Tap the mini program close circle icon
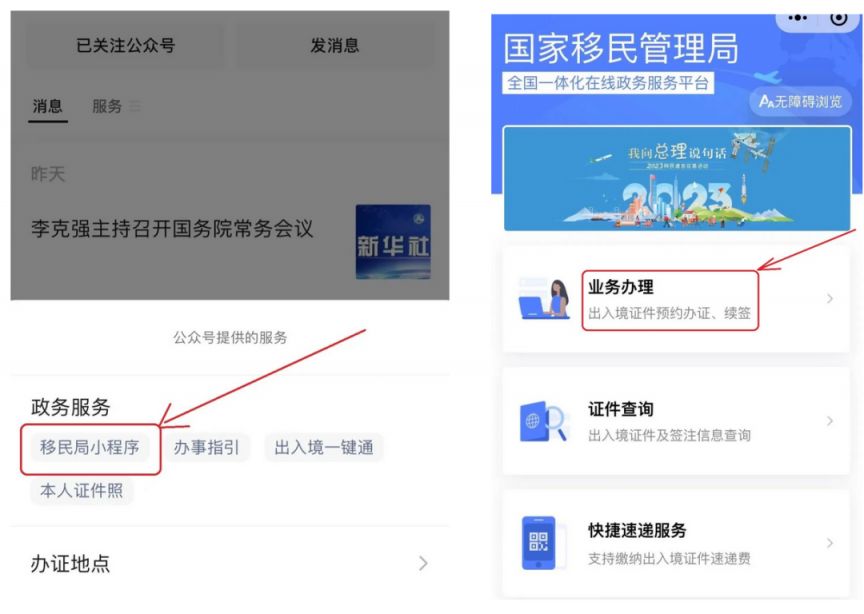Image resolution: width=864 pixels, height=614 pixels. [839, 18]
